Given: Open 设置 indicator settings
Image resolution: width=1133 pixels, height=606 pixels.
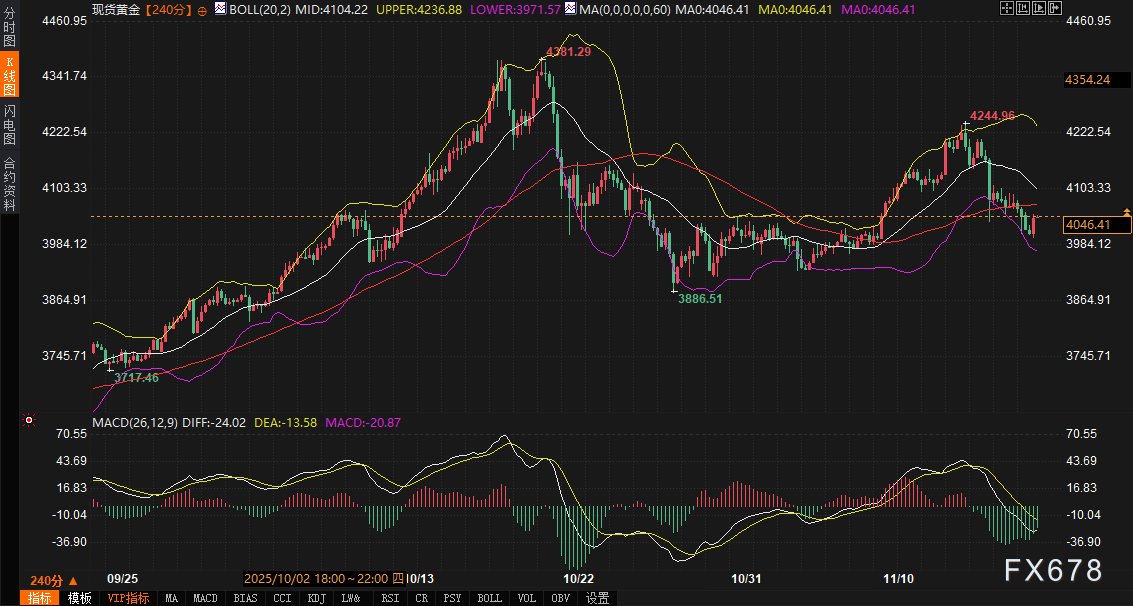Looking at the screenshot, I should [598, 598].
